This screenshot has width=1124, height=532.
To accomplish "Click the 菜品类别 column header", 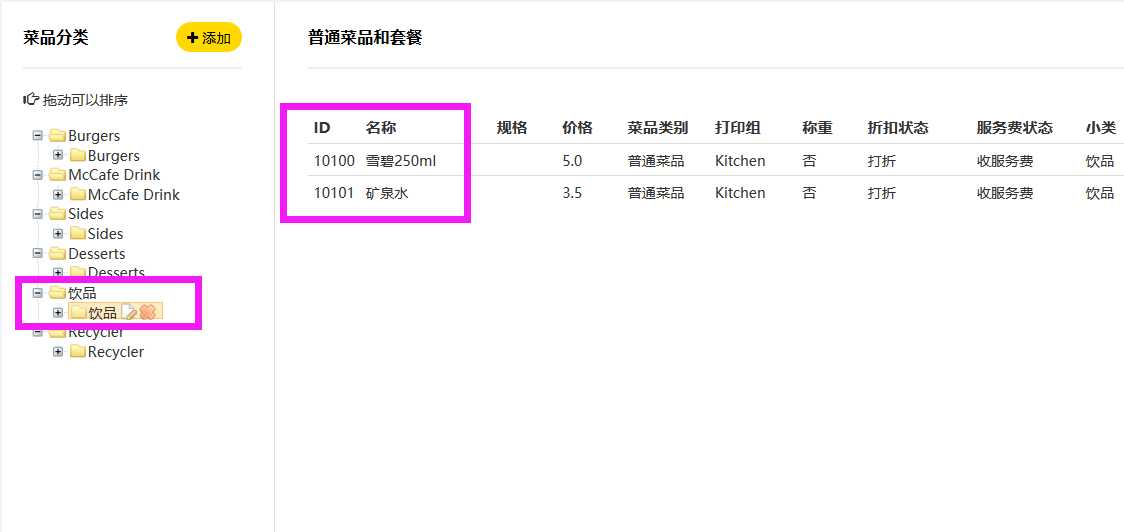I will (658, 128).
